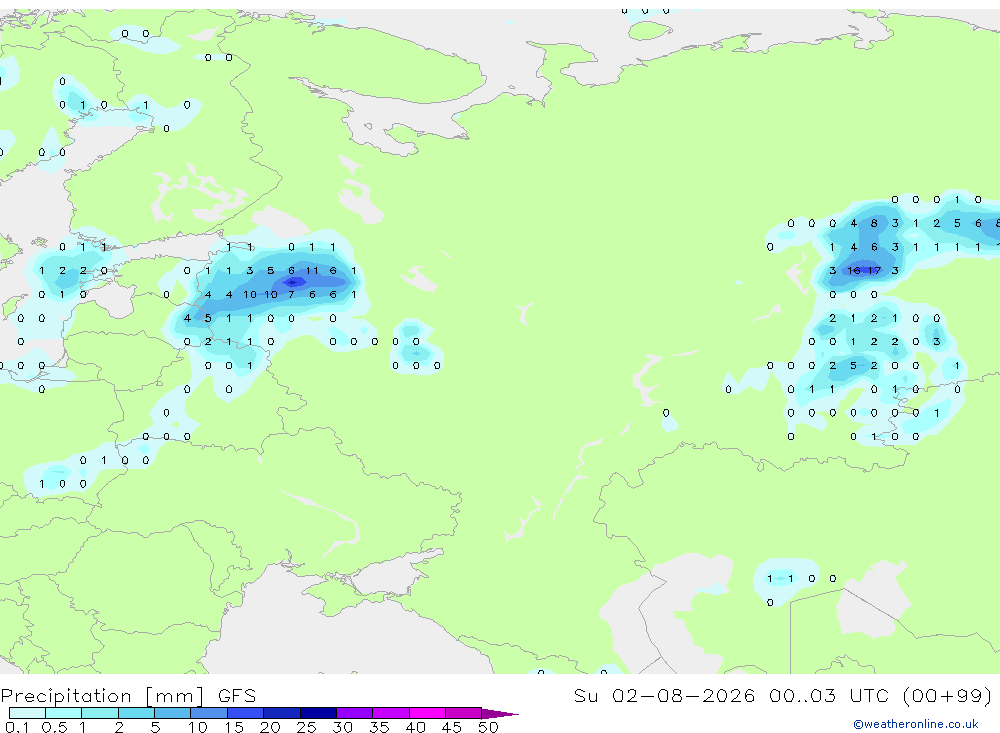Click the '16' precipitation value on the map
Image resolution: width=1000 pixels, height=733 pixels.
(853, 270)
